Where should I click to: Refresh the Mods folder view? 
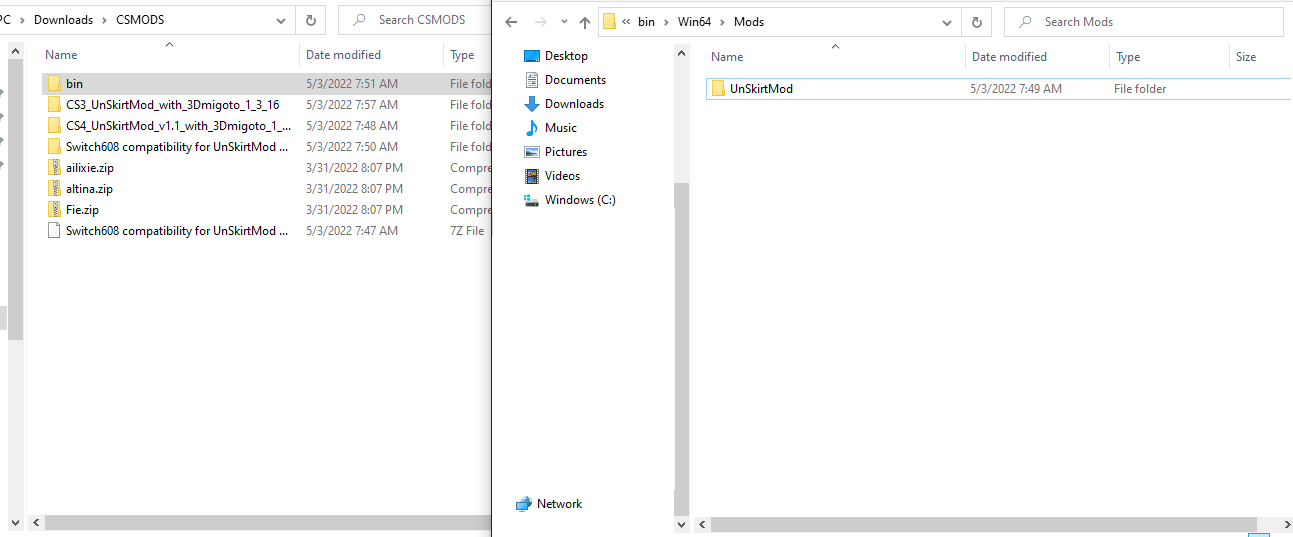(x=977, y=22)
